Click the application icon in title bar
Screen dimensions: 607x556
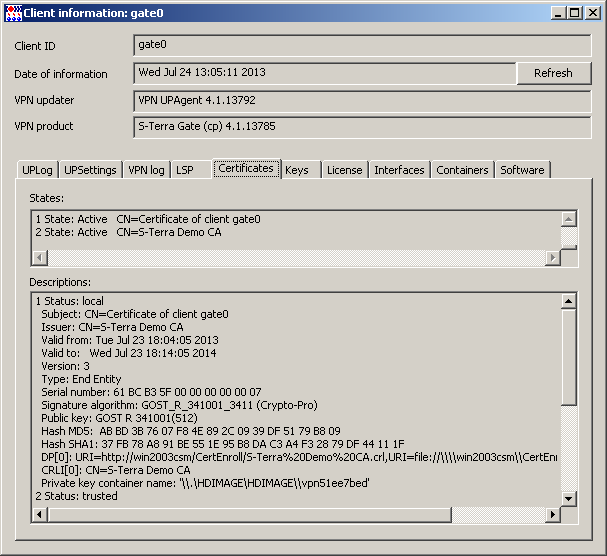coord(14,13)
